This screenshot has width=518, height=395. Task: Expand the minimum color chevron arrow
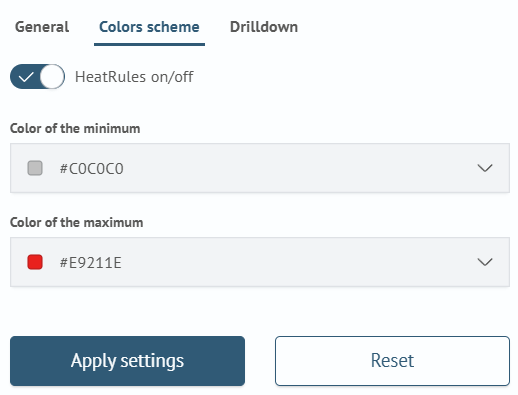pyautogui.click(x=485, y=168)
